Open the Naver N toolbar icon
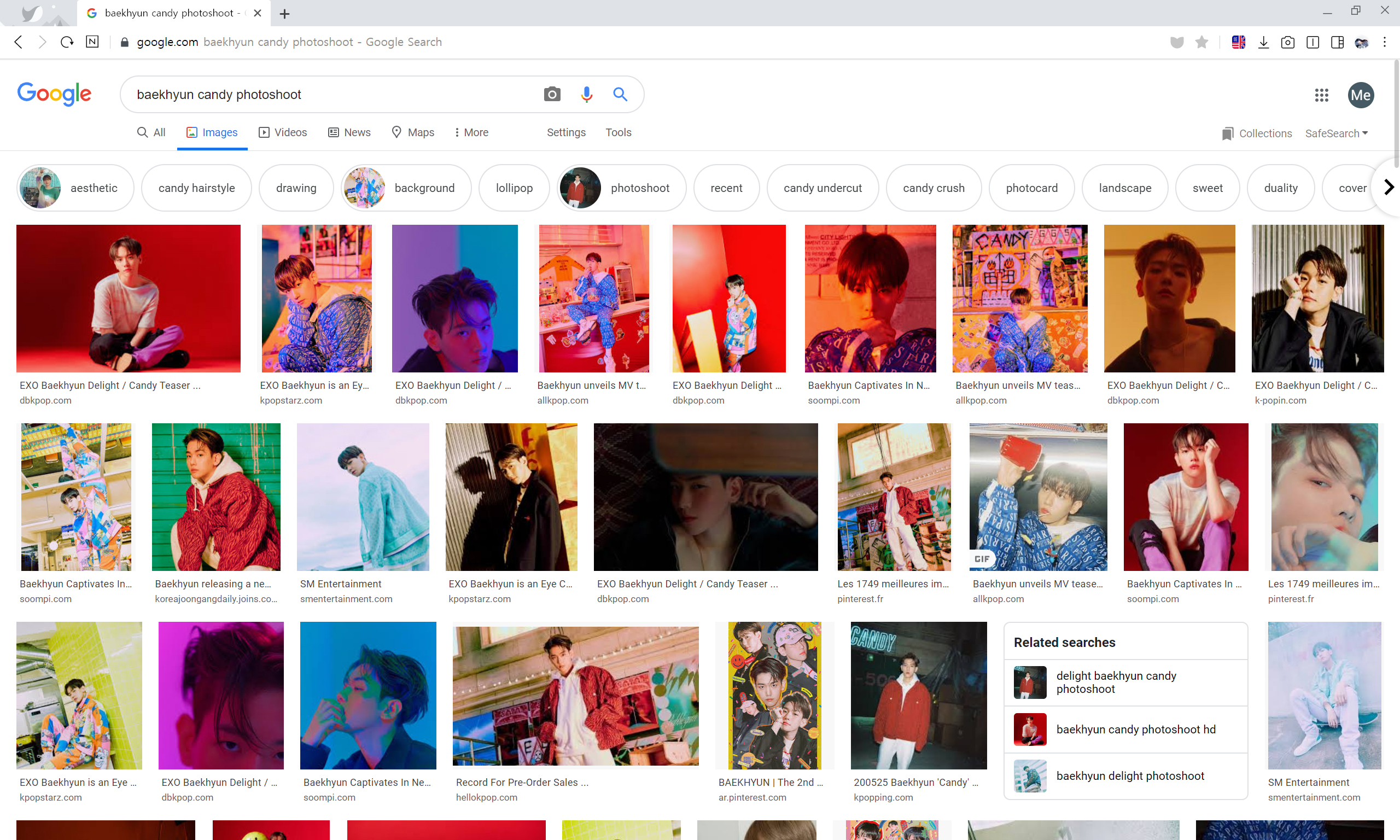Screen dimensions: 1400x840 92,42
